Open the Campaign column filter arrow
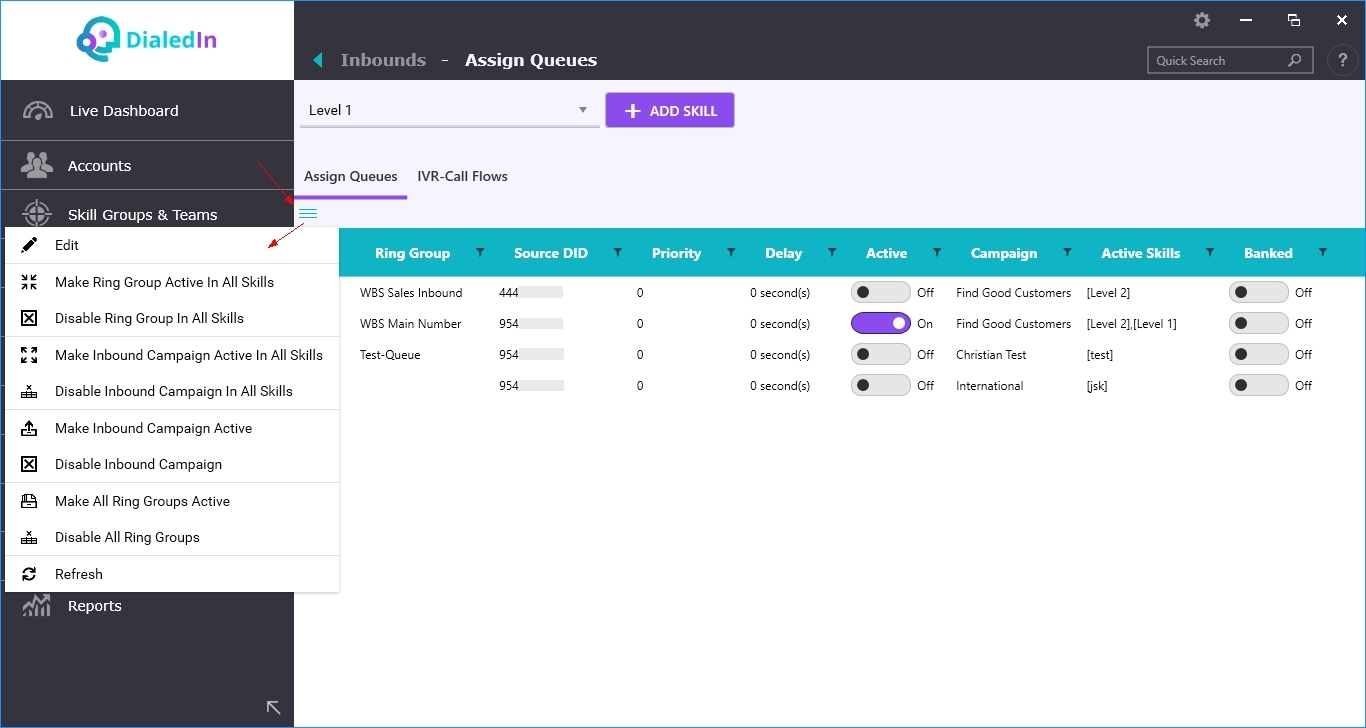Viewport: 1366px width, 728px height. point(1067,253)
